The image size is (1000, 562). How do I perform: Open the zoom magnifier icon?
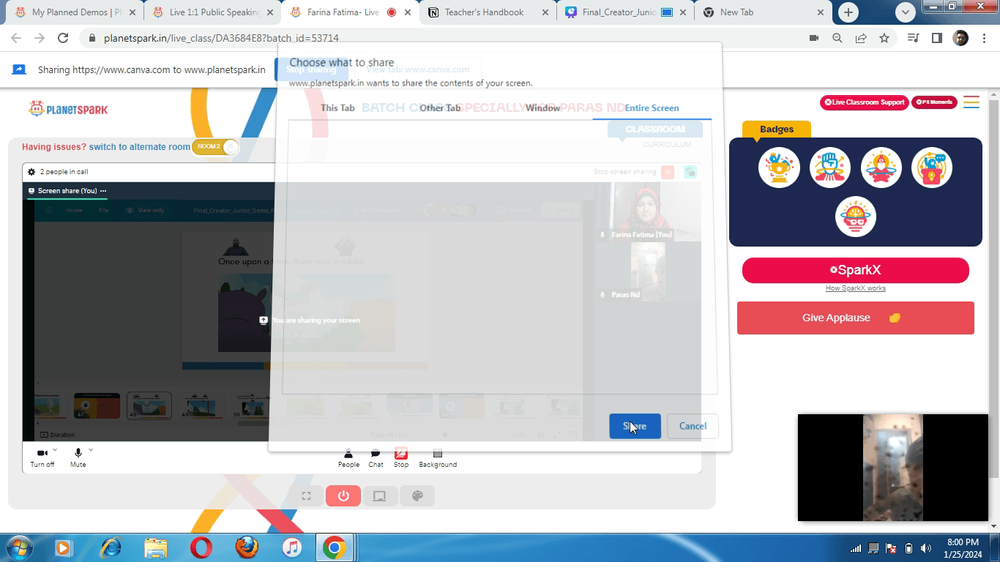837,38
